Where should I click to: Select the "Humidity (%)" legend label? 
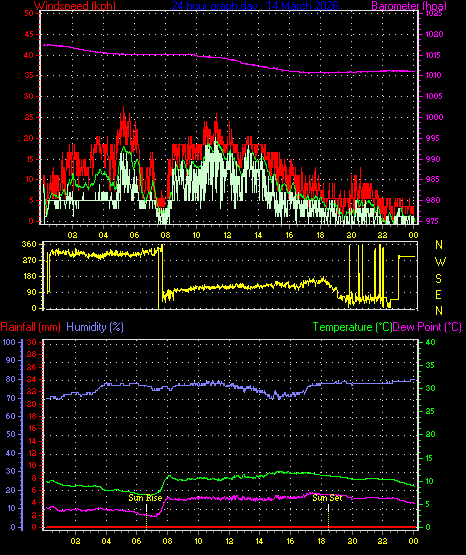pyautogui.click(x=95, y=327)
